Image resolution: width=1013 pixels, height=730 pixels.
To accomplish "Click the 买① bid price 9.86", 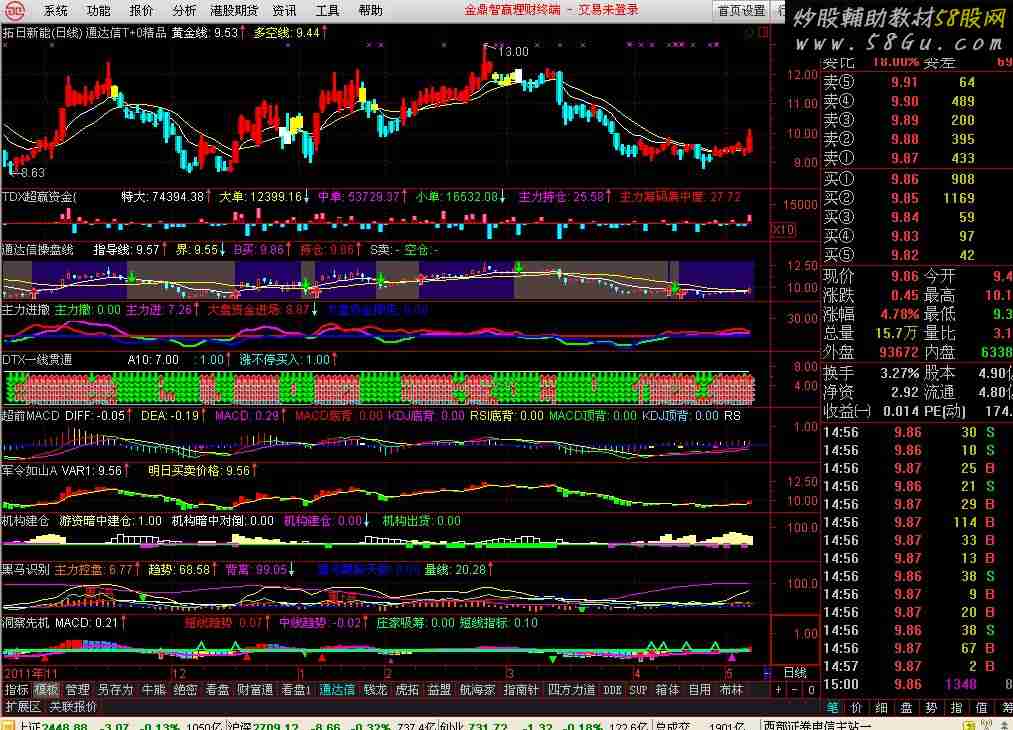I will pos(904,179).
